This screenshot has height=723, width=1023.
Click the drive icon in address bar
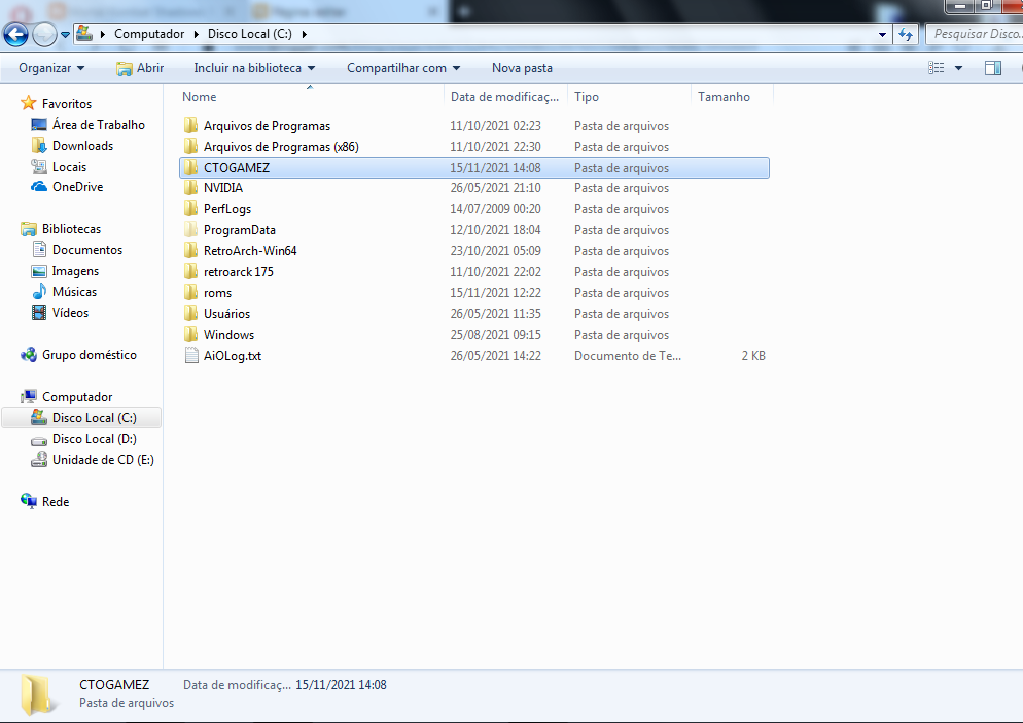click(85, 33)
